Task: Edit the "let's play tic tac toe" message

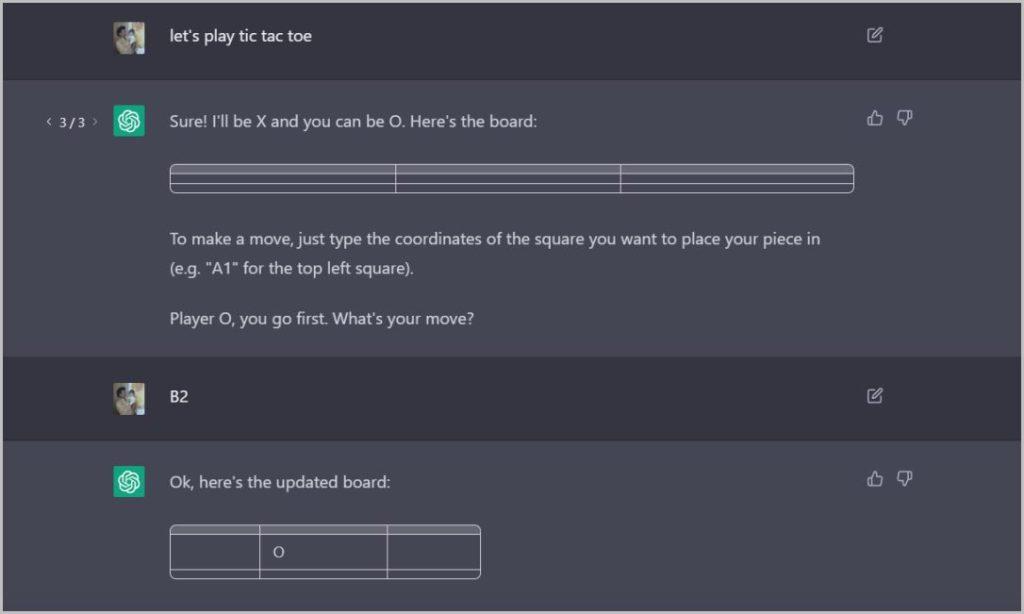Action: 874,35
